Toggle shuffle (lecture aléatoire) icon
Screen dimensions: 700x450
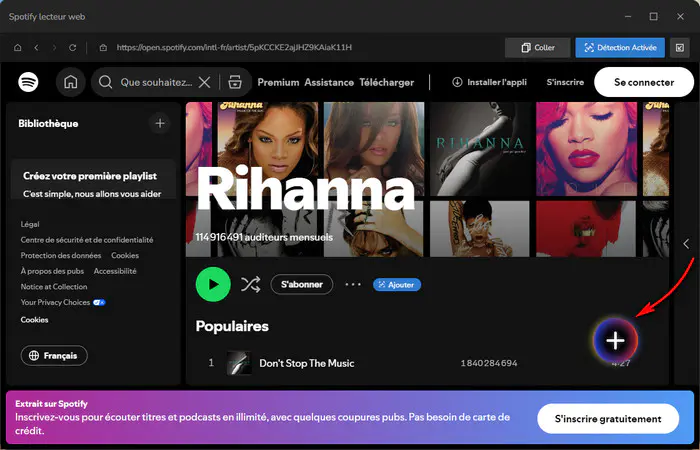pos(250,284)
